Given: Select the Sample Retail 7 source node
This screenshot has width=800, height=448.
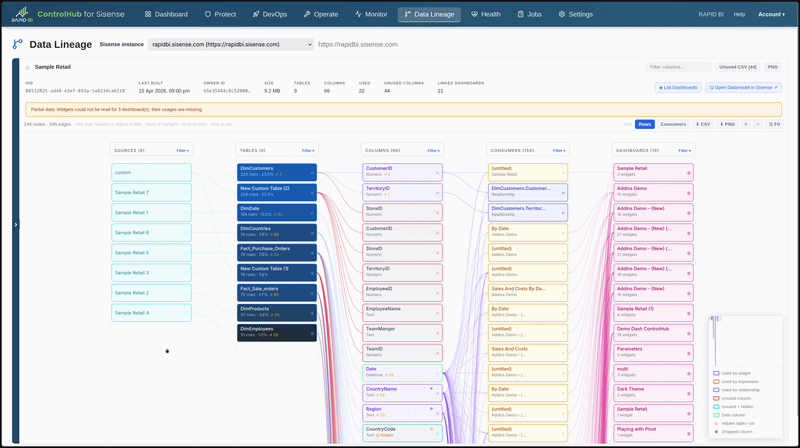Looking at the screenshot, I should point(152,192).
